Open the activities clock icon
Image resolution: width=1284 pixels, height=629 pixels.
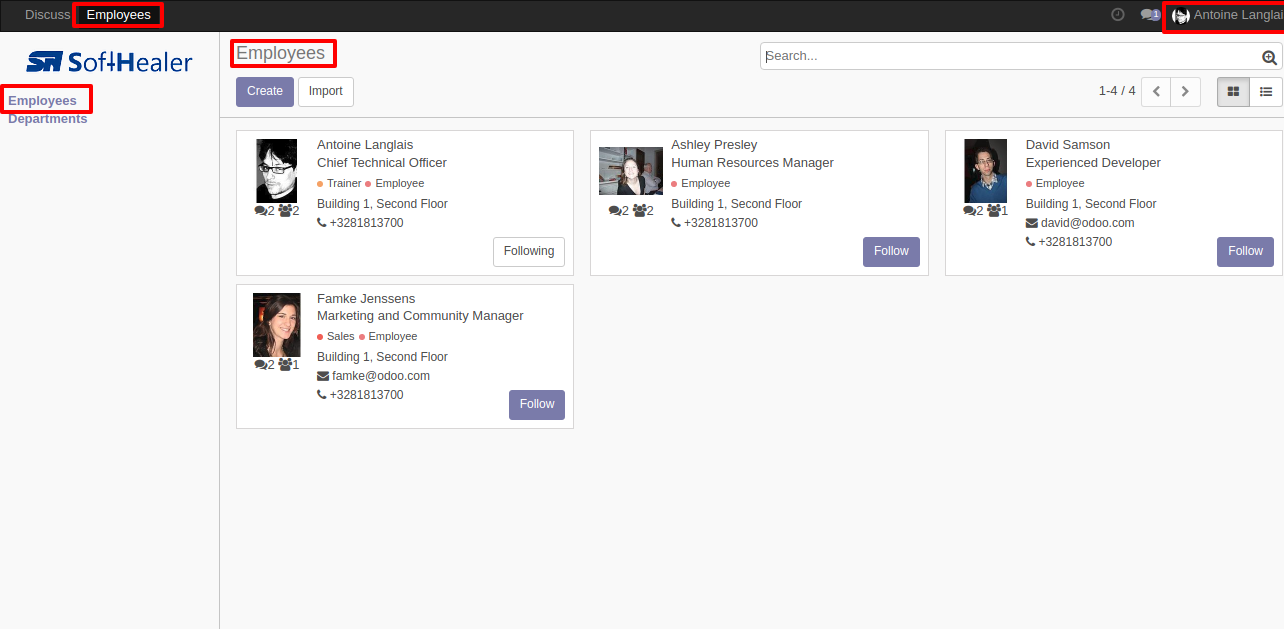(1118, 15)
